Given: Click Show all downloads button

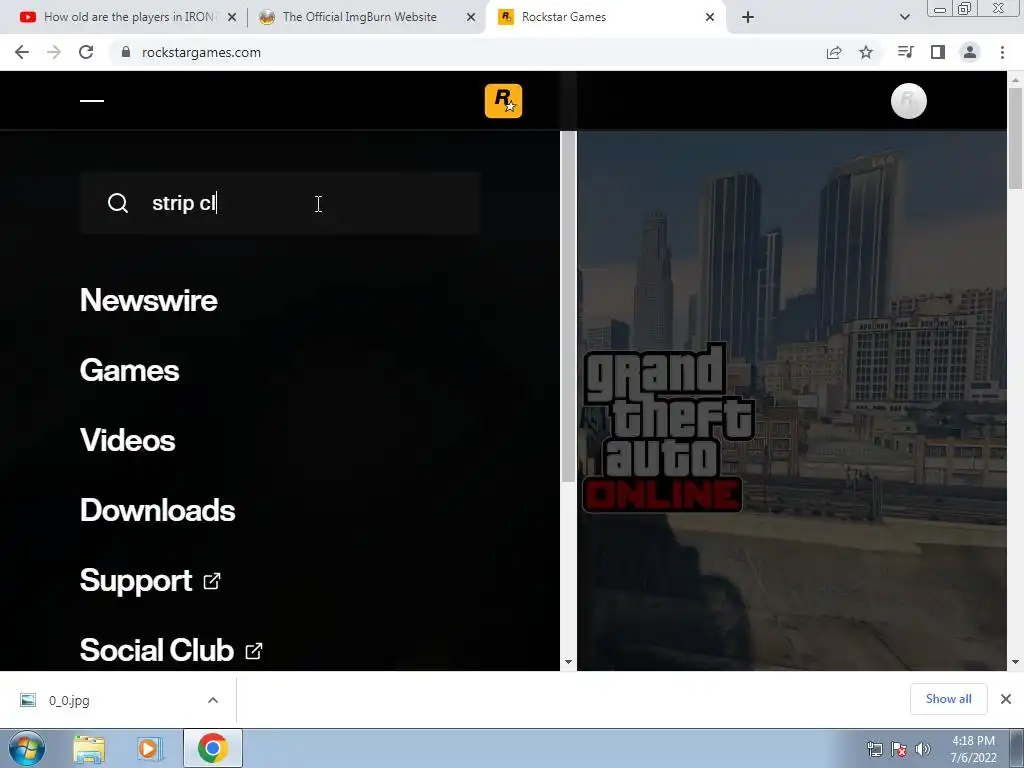Looking at the screenshot, I should 948,699.
